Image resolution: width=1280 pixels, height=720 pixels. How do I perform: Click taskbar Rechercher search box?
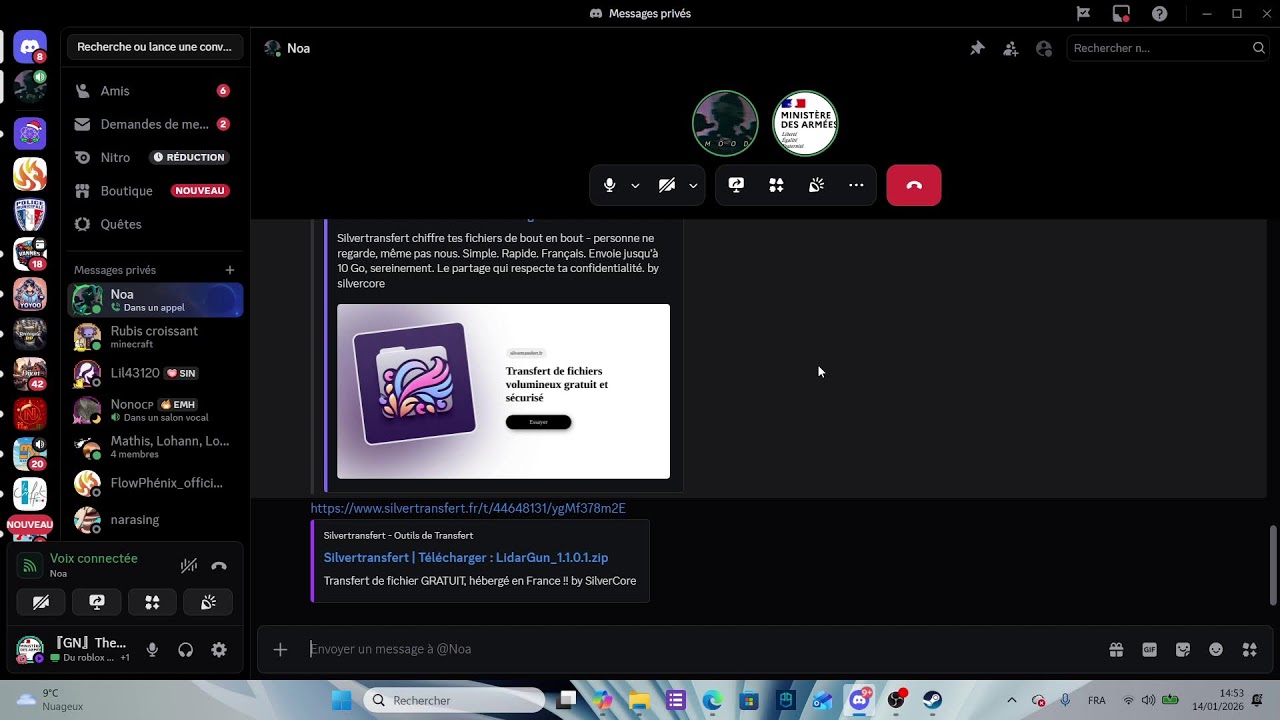(x=455, y=700)
